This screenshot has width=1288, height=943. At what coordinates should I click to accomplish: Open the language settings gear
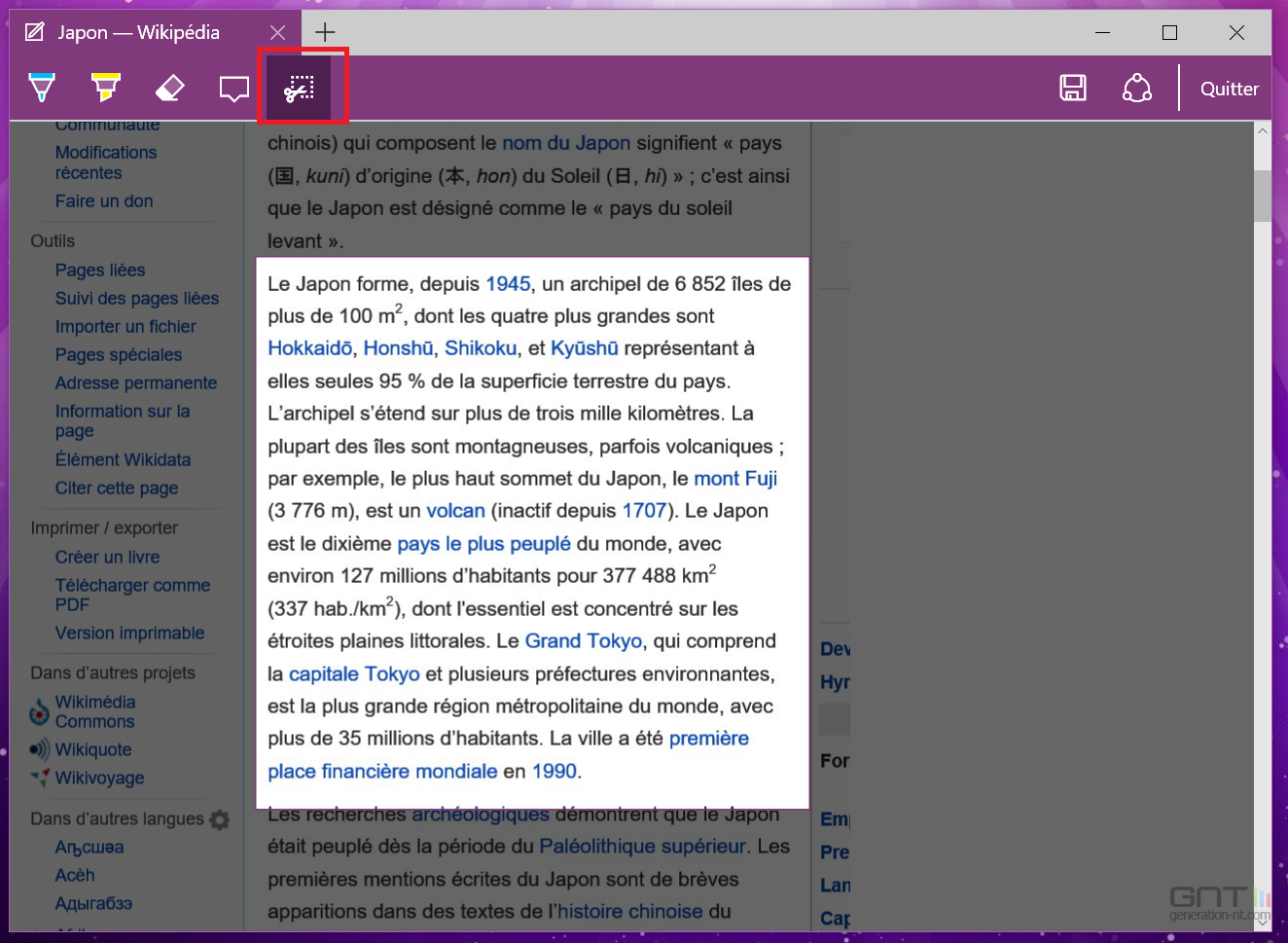click(x=219, y=819)
